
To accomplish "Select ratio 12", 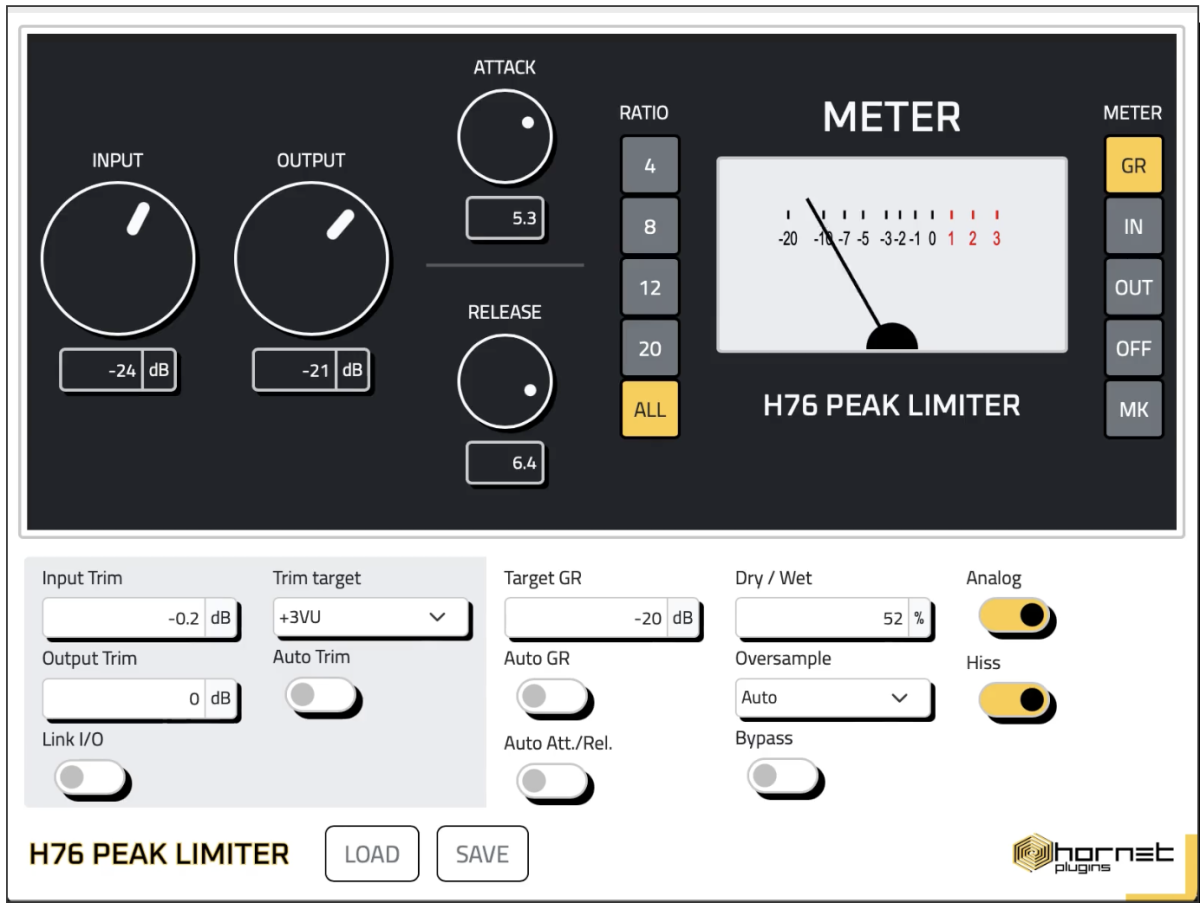I will [x=650, y=288].
